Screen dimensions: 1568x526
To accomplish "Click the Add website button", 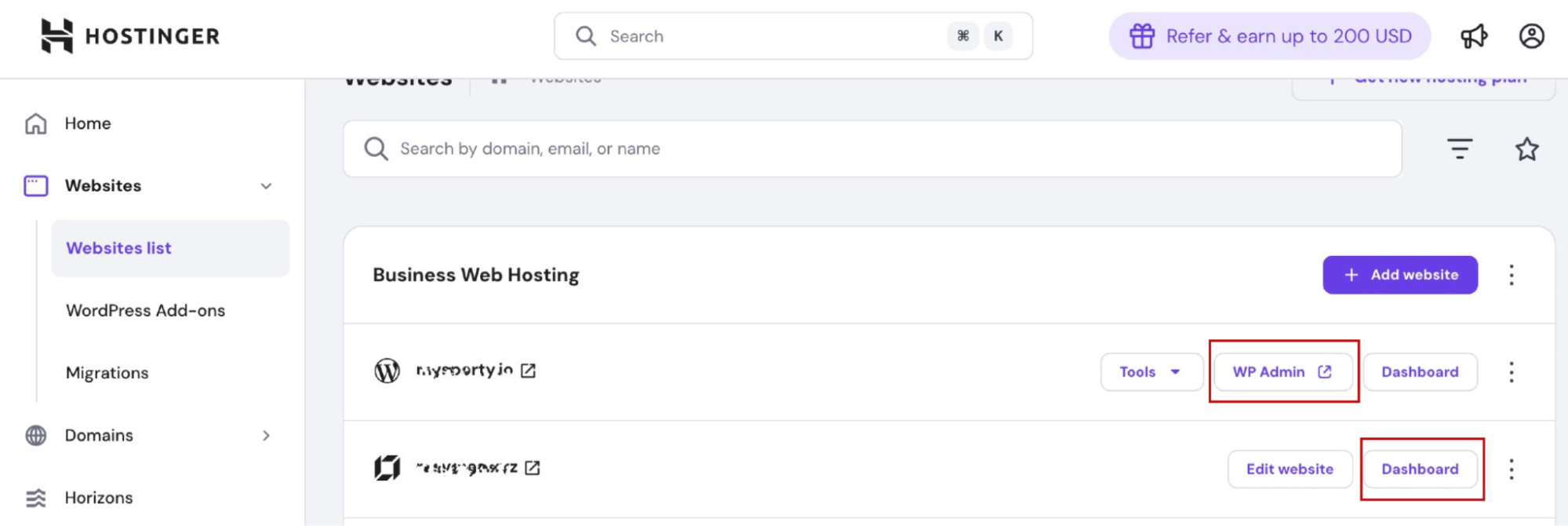I will pos(1400,275).
